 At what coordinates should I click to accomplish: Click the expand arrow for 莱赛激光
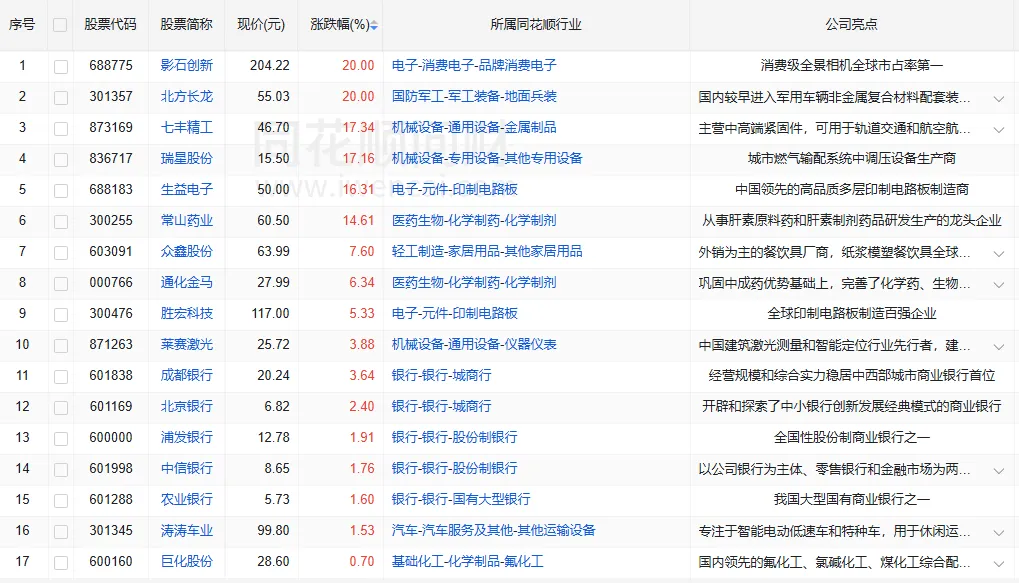999,347
